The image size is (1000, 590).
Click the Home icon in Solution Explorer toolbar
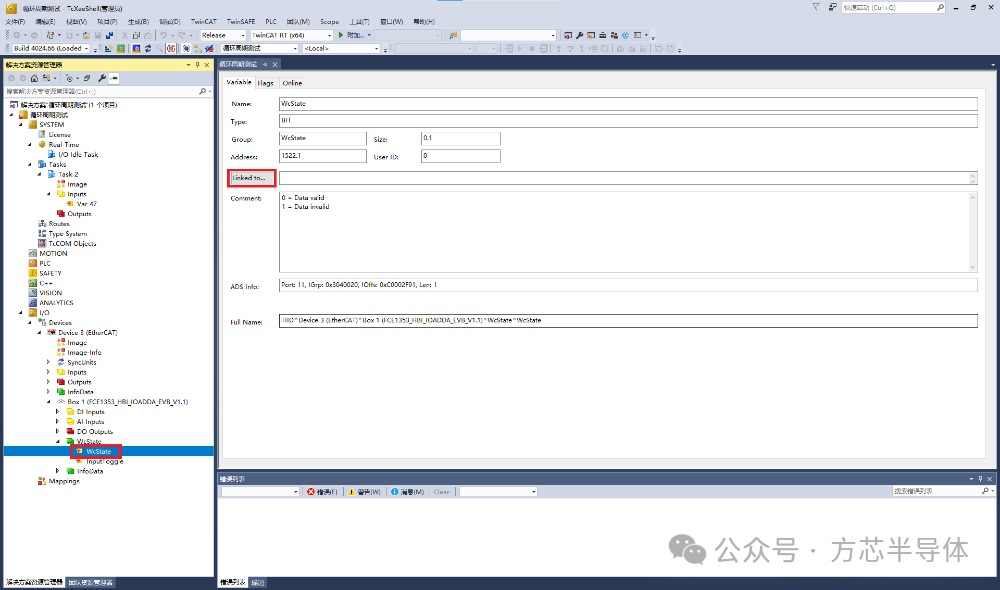34,78
